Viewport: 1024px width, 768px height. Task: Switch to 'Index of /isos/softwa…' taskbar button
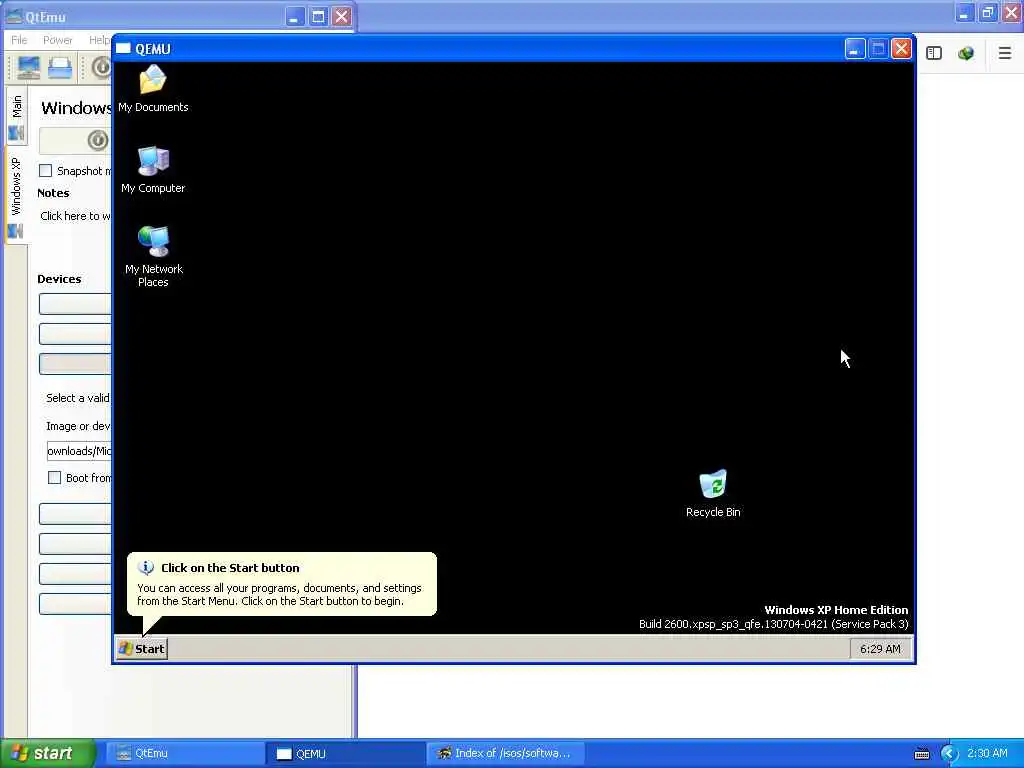click(505, 753)
